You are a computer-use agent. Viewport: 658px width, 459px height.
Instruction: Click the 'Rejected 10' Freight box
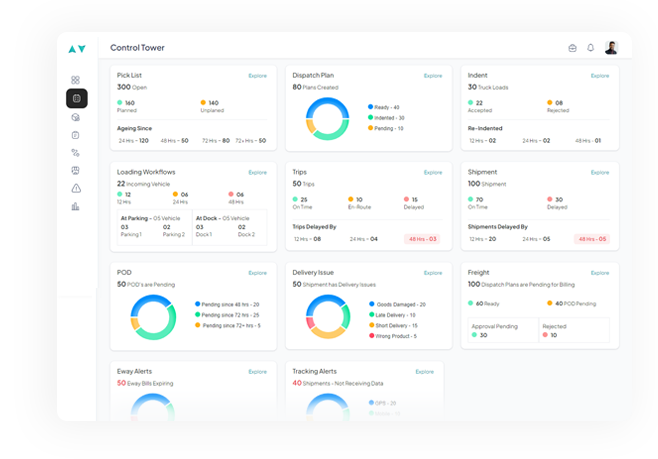(574, 330)
